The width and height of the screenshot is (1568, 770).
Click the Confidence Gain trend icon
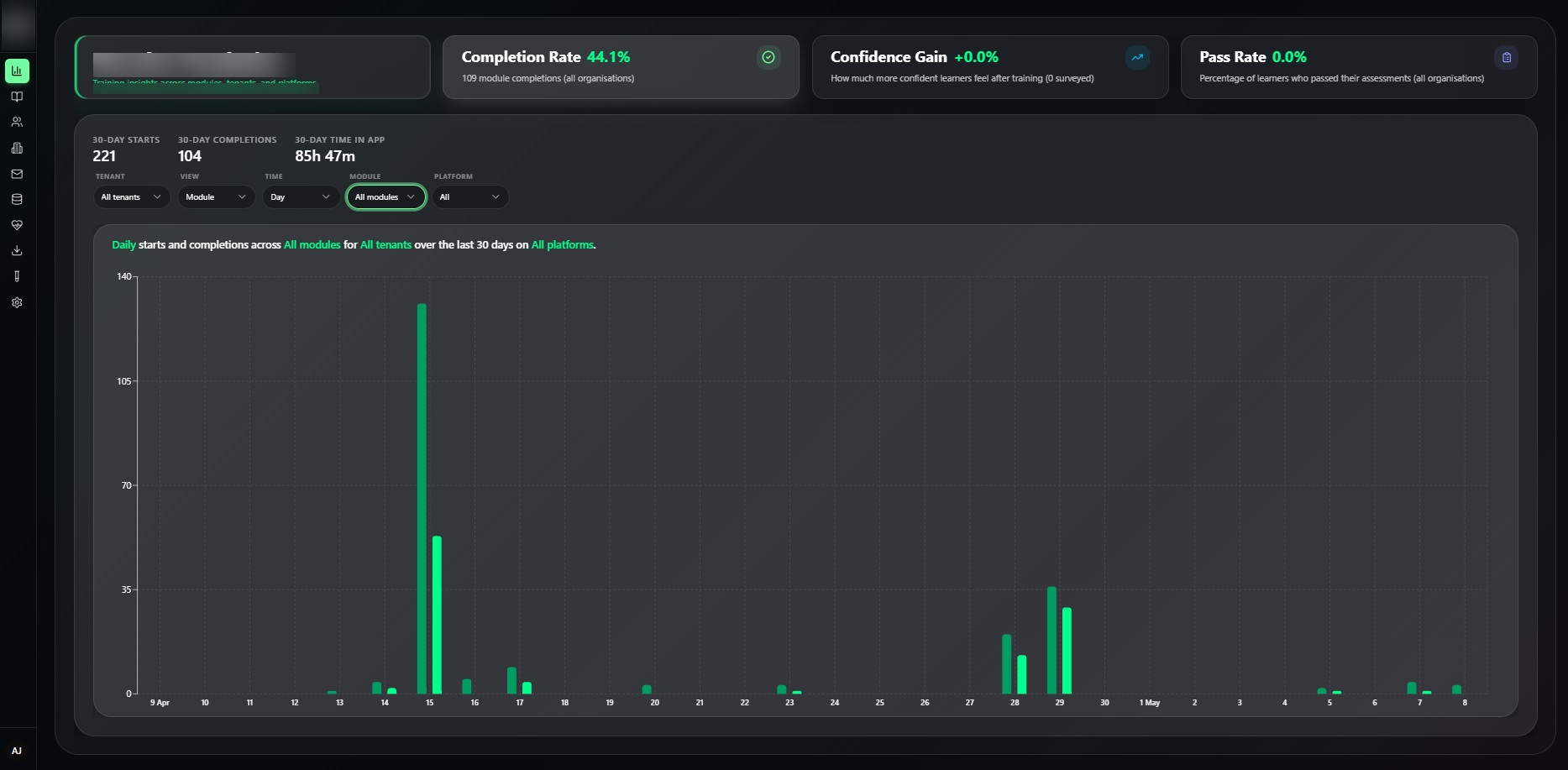coord(1137,57)
